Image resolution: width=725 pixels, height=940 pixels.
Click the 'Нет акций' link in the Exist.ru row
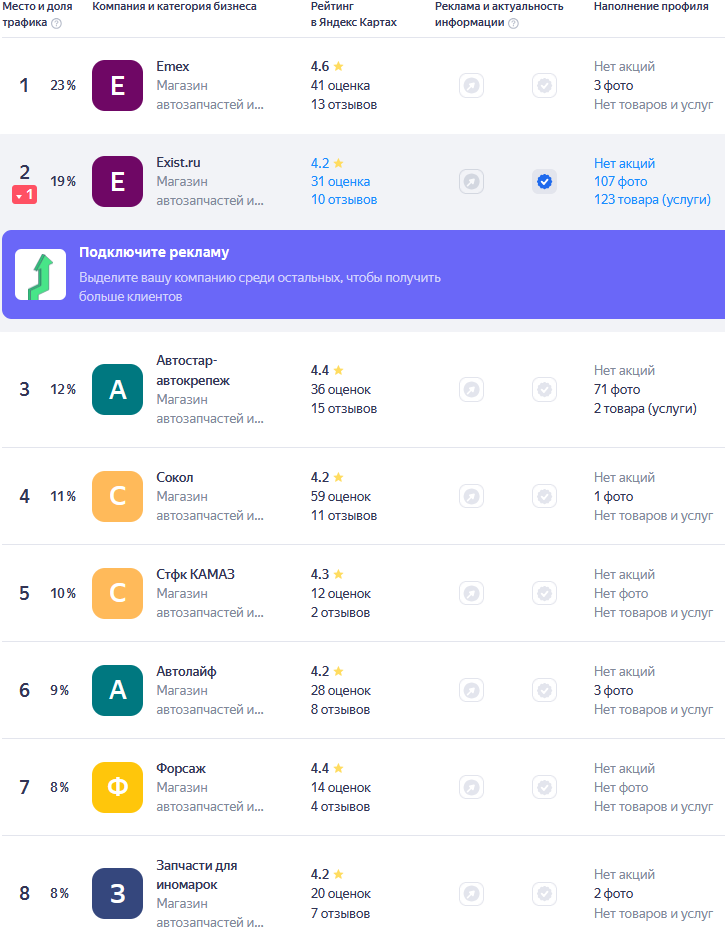click(x=624, y=163)
